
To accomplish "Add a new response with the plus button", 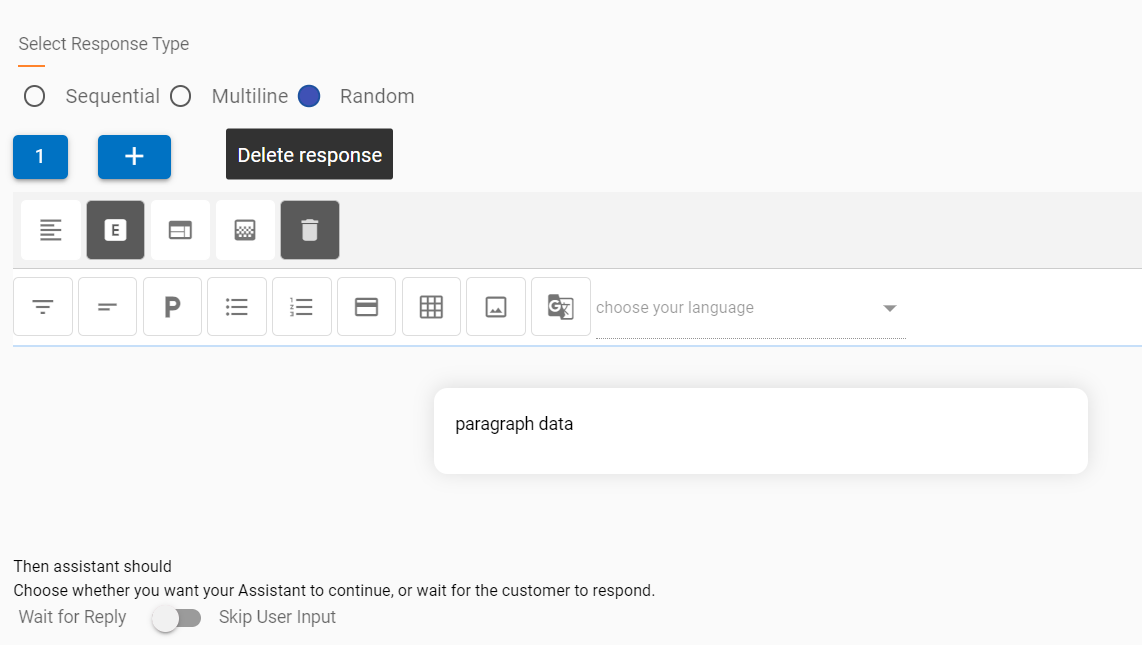I will [134, 157].
